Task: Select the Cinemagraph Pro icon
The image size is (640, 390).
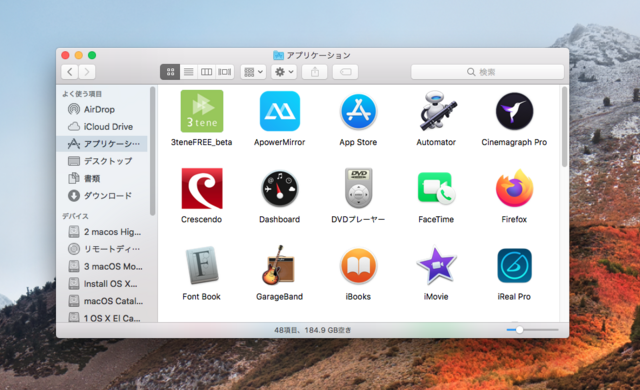Action: click(x=514, y=111)
